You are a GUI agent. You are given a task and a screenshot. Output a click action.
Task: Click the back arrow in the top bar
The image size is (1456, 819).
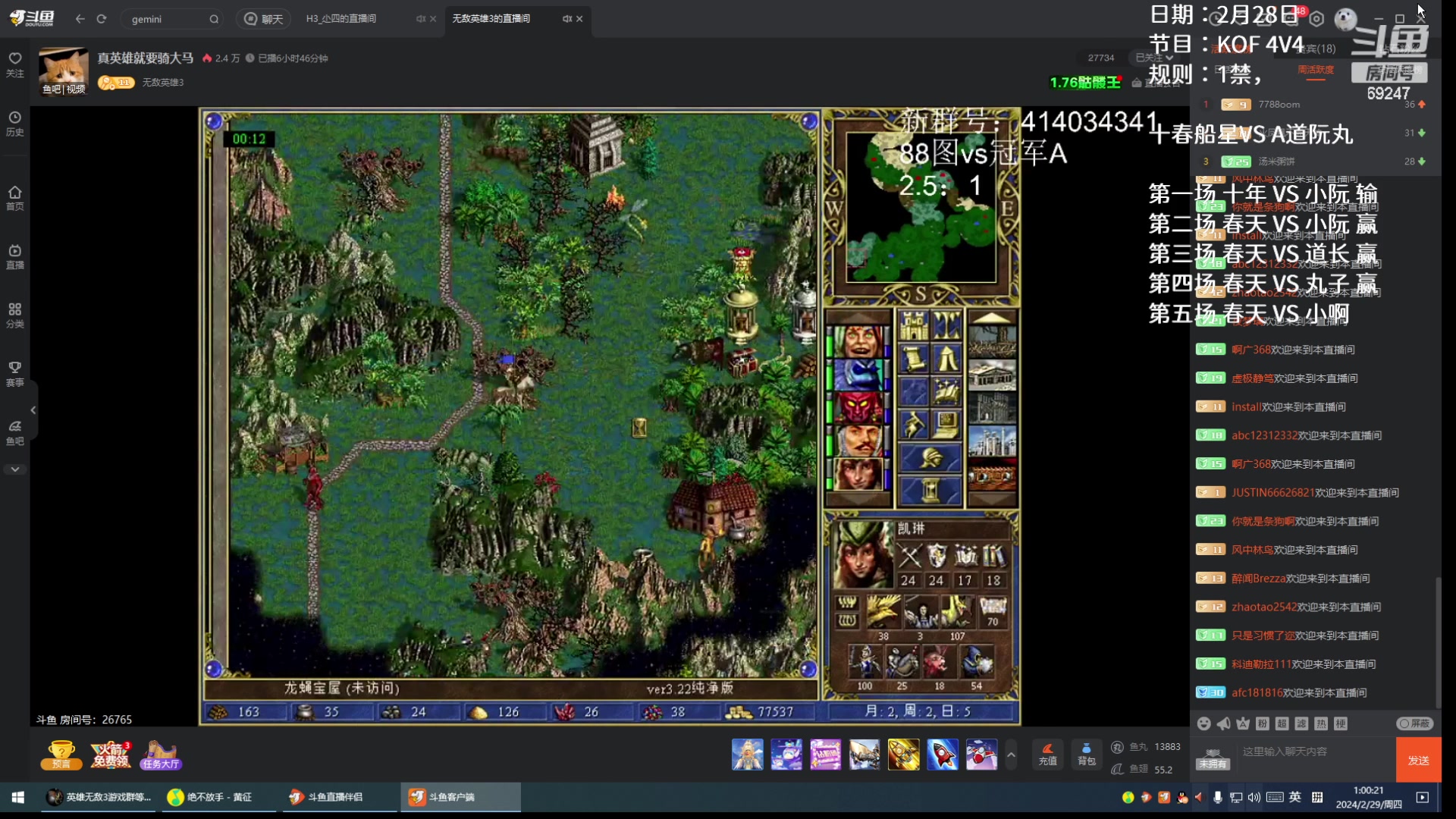pyautogui.click(x=80, y=19)
